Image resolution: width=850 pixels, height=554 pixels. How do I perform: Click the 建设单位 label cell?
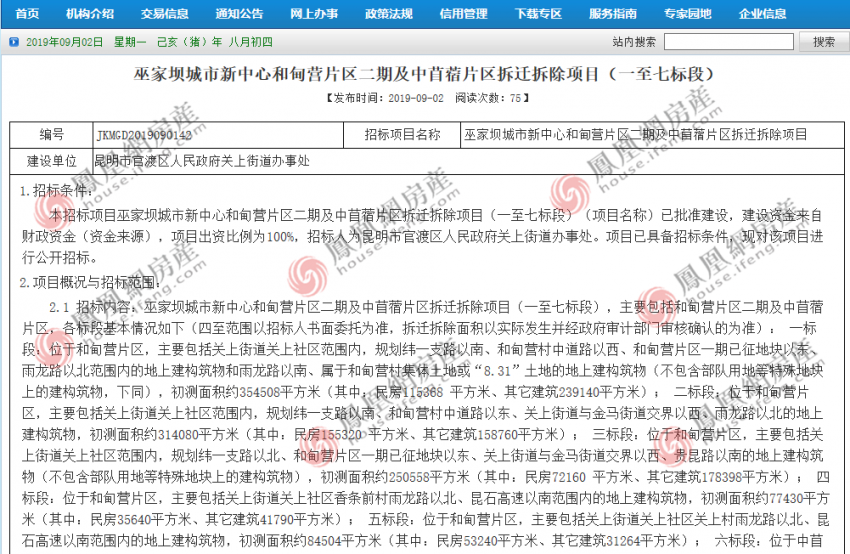click(51, 161)
